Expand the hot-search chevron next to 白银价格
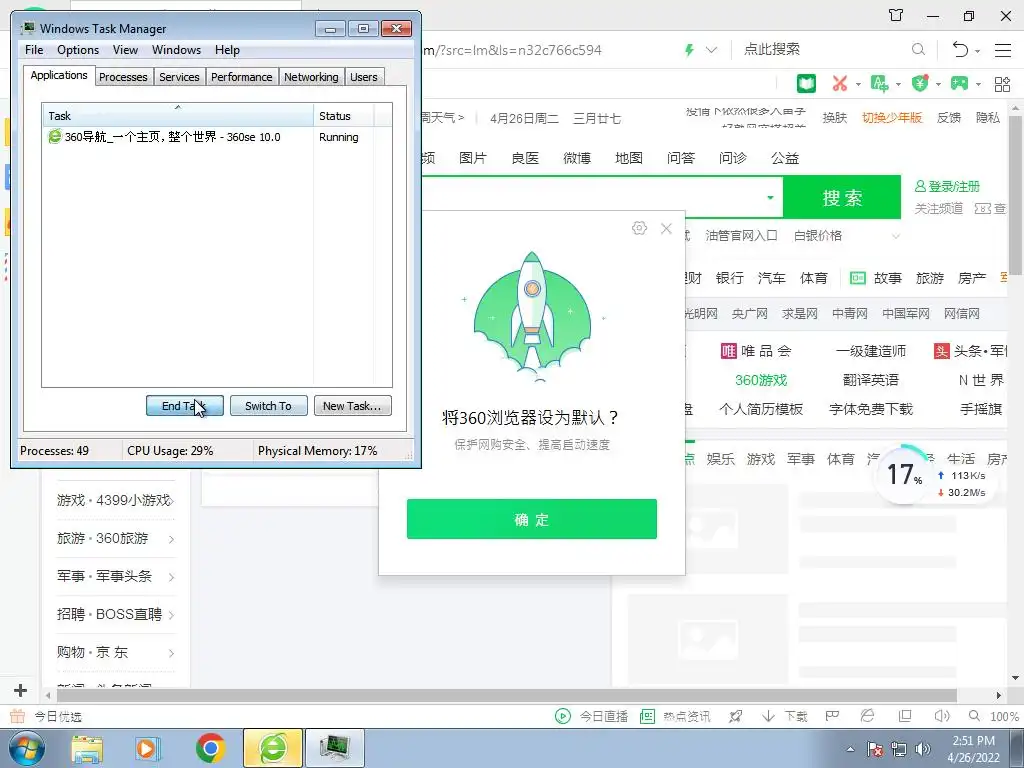The height and width of the screenshot is (768, 1024). pos(896,236)
